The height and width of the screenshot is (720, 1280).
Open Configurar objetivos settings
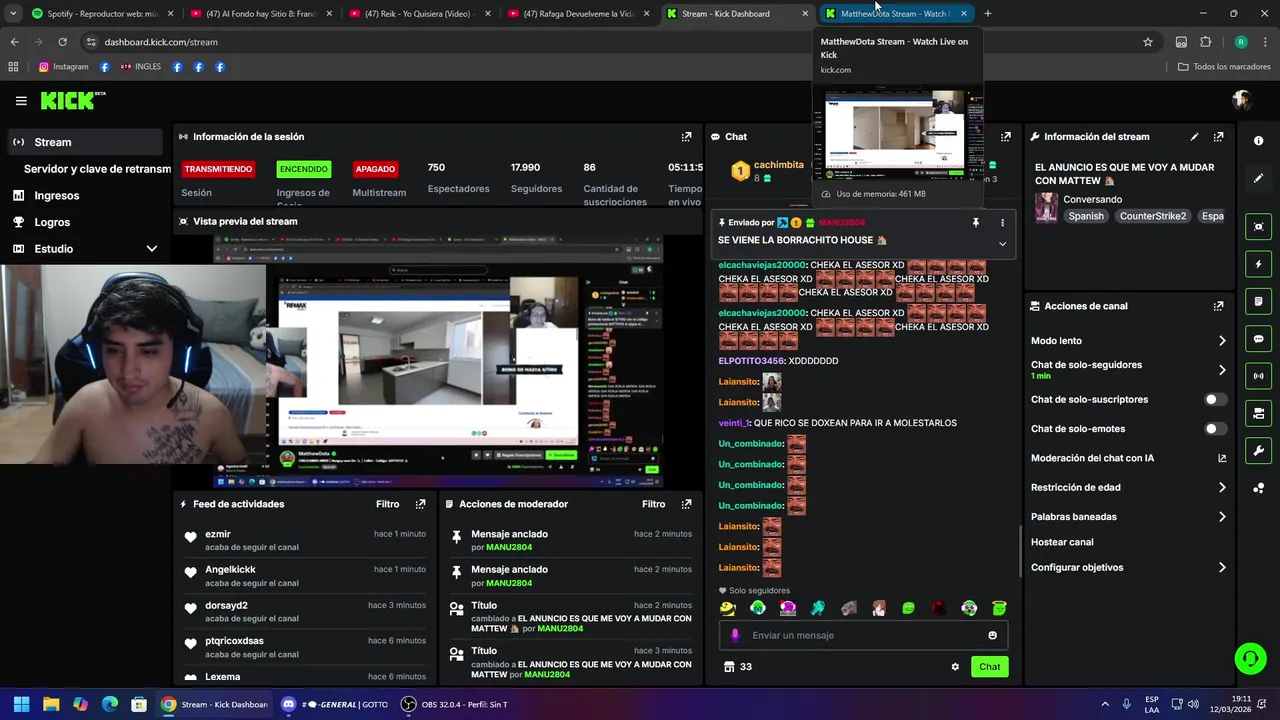click(1128, 567)
